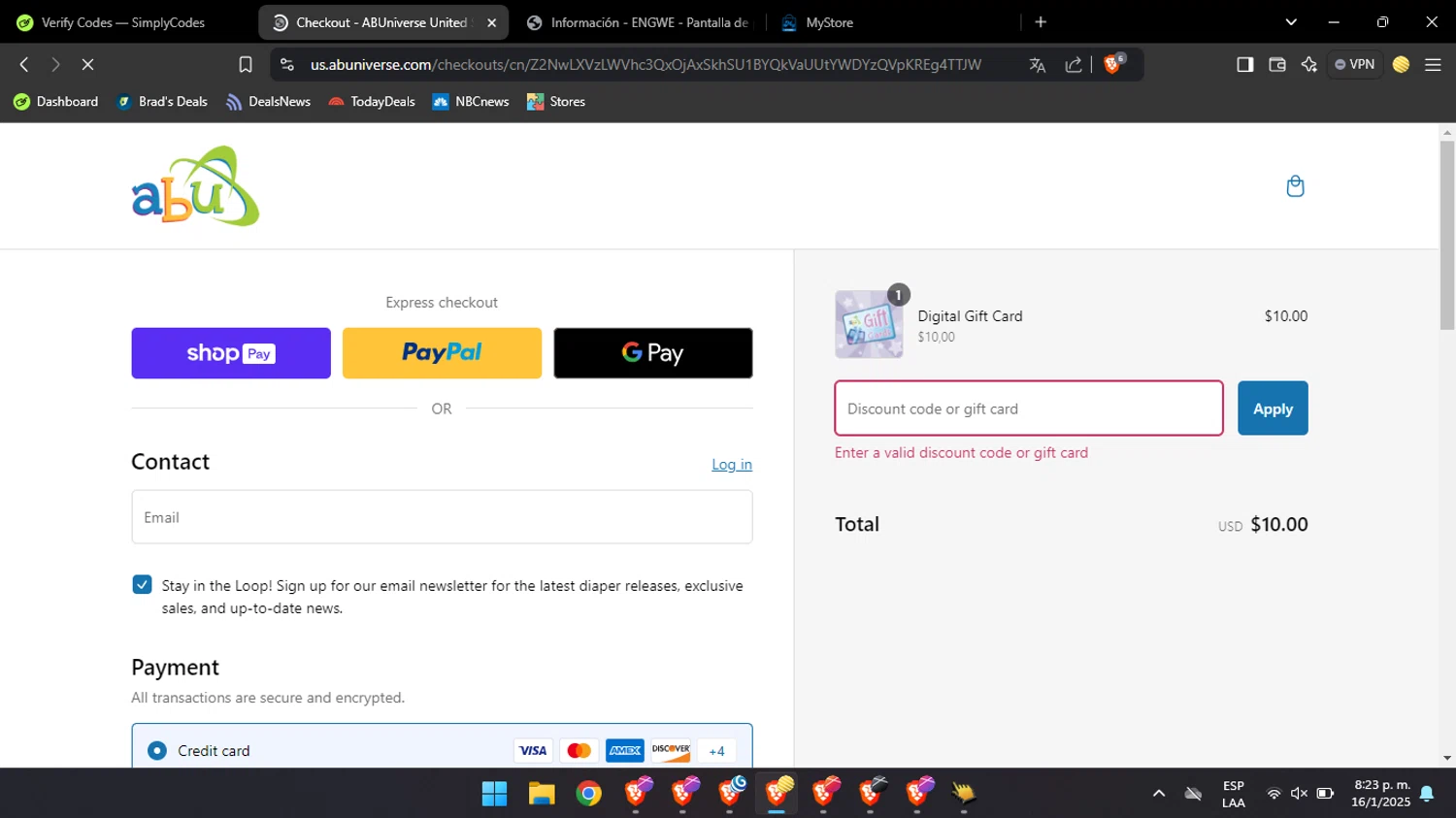Screen dimensions: 1456x818
Task: Open the browser main menu
Action: 1433,64
